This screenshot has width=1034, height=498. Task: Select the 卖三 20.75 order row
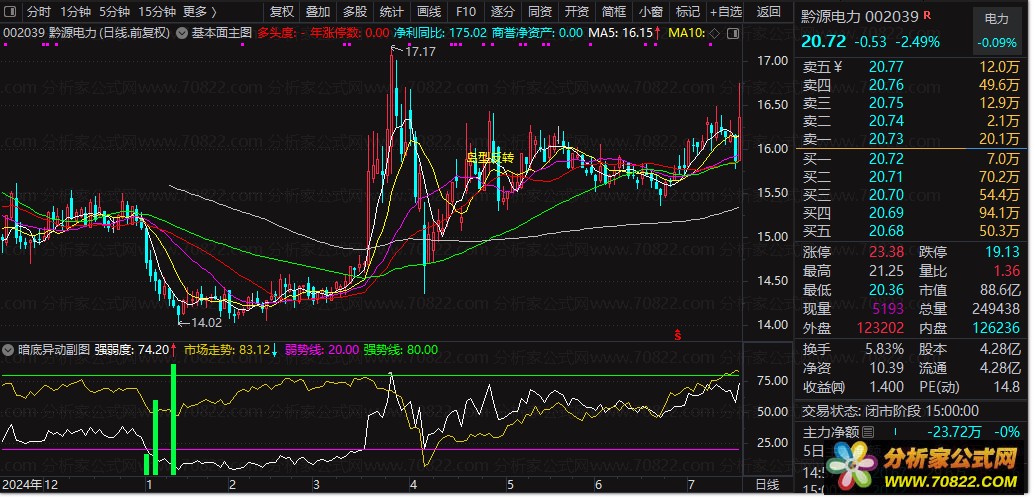[911, 102]
